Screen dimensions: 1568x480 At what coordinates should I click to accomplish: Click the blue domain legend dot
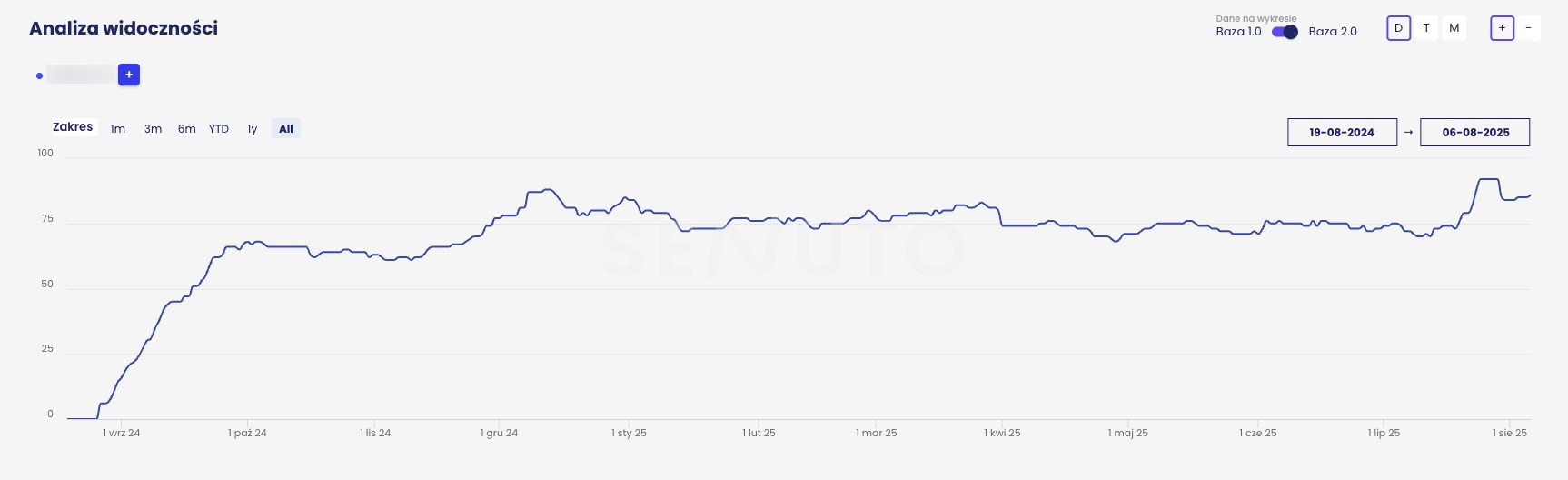pyautogui.click(x=39, y=75)
